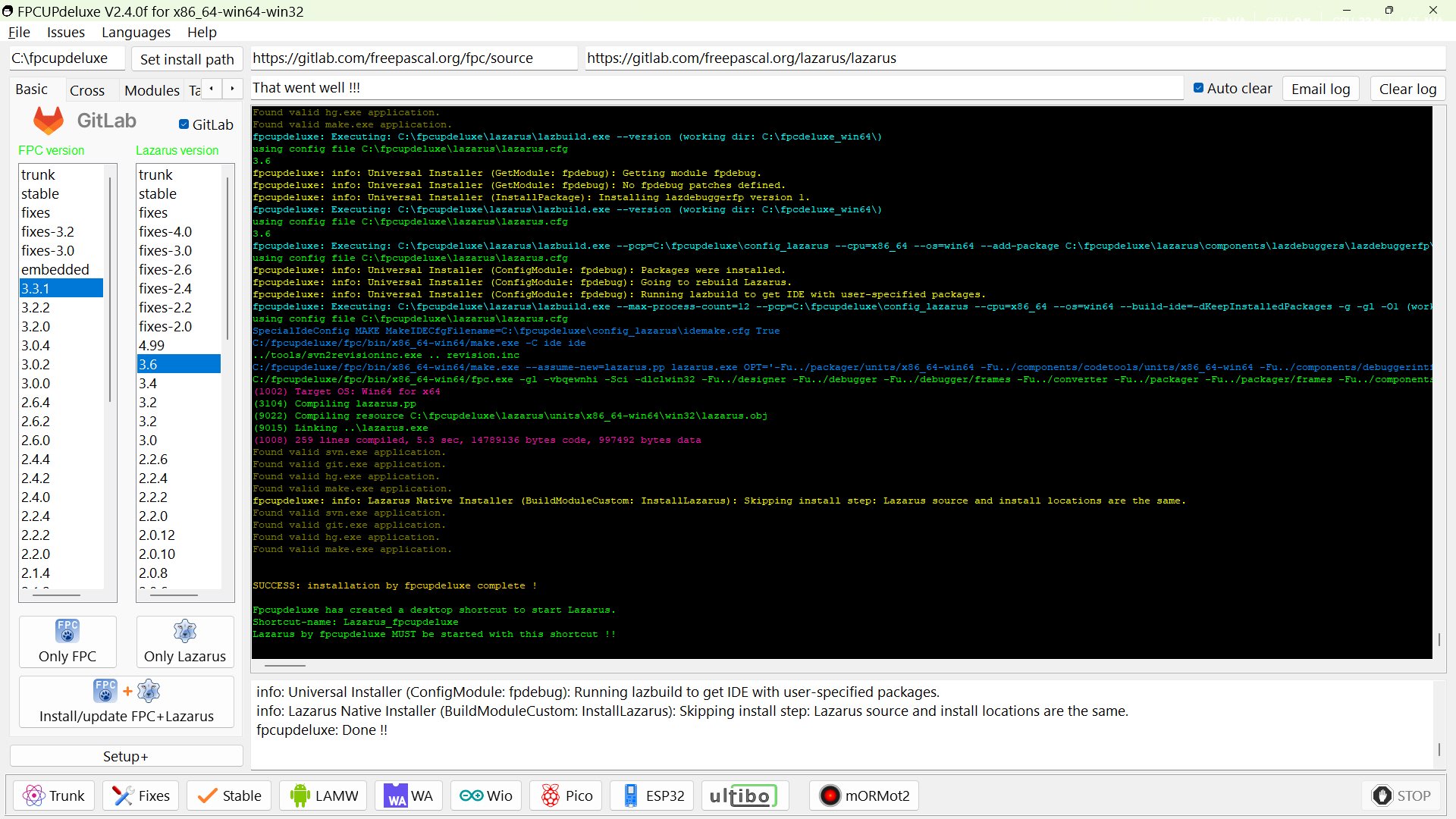Click the Clear log button
This screenshot has height=819, width=1456.
(1407, 89)
